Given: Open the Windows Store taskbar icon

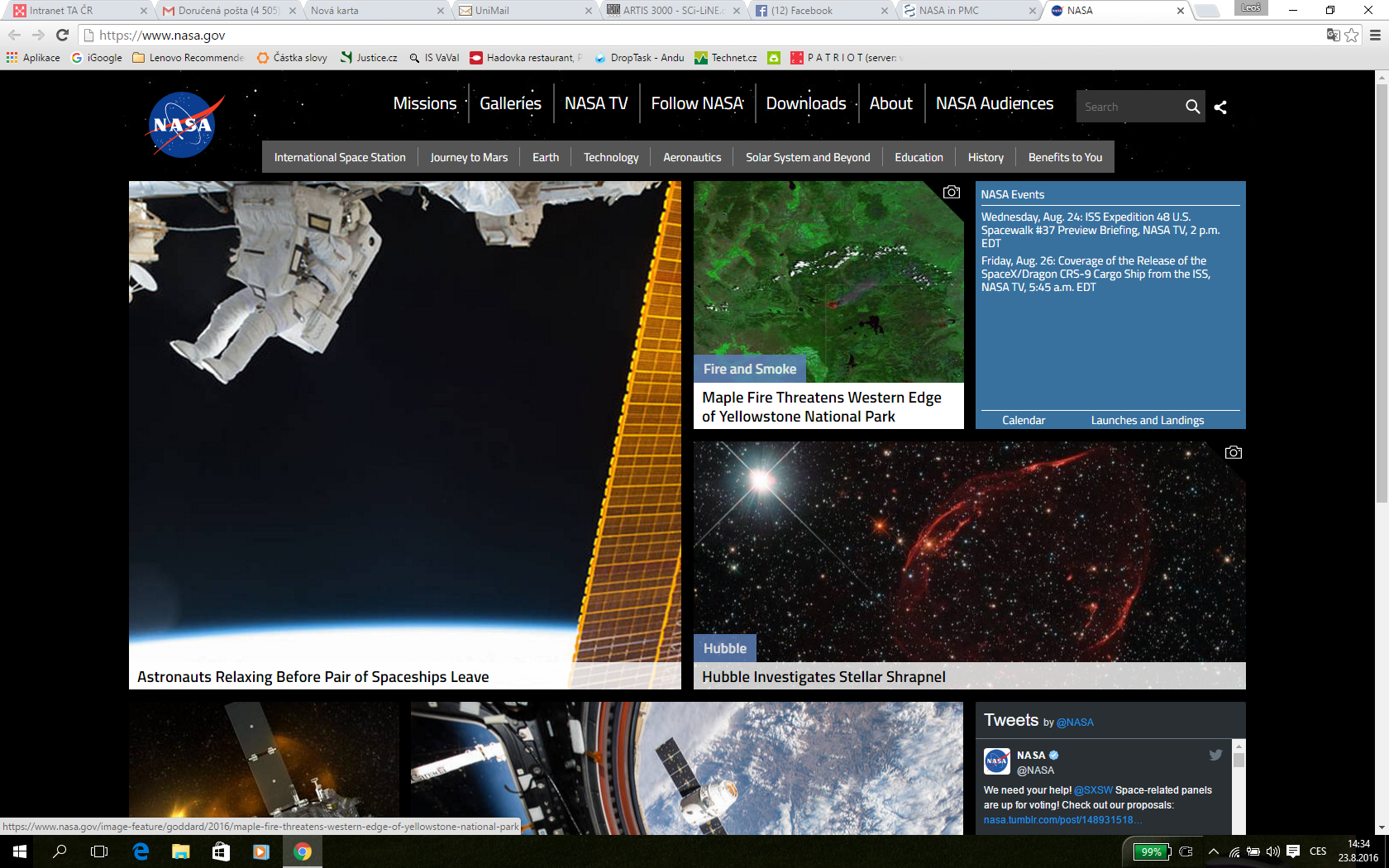Looking at the screenshot, I should point(221,851).
